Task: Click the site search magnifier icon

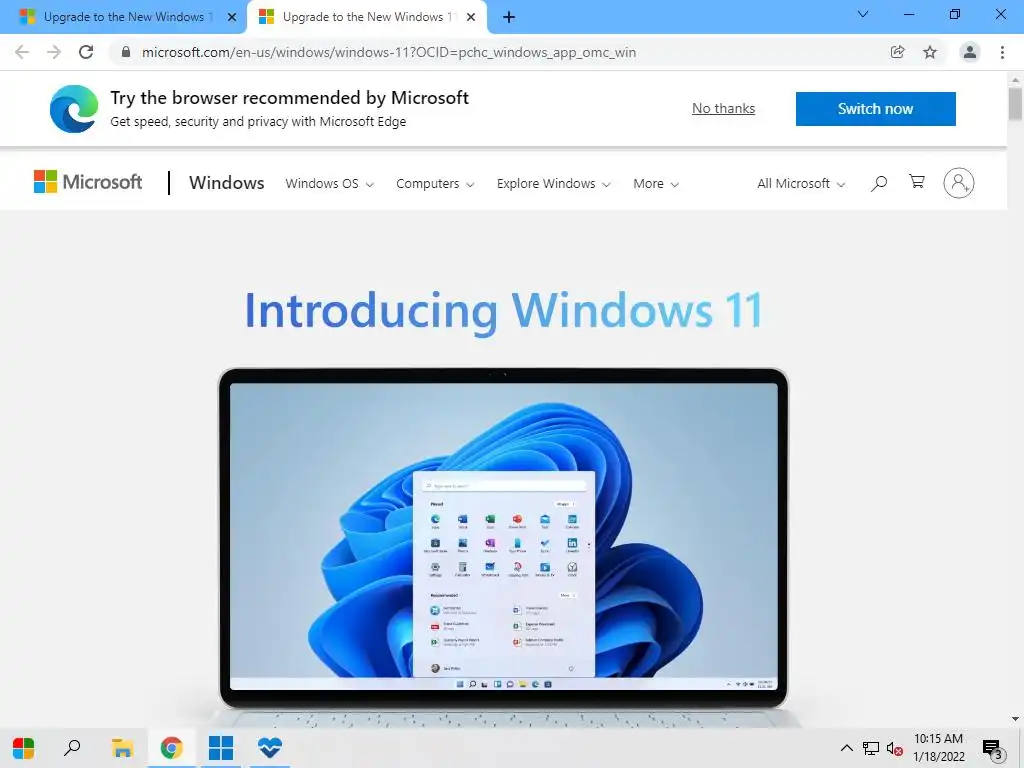Action: click(x=879, y=183)
